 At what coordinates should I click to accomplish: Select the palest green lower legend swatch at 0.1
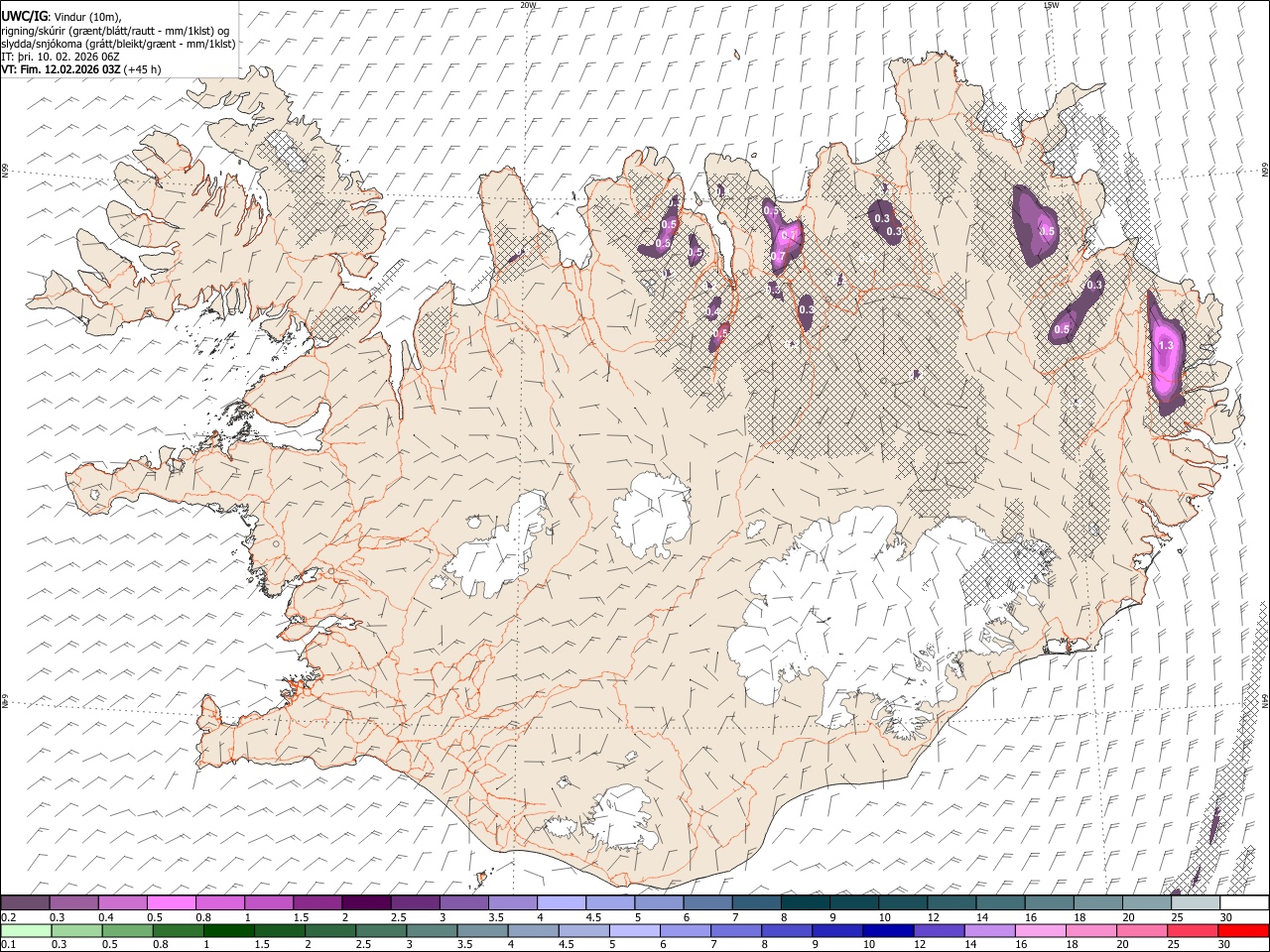click(x=25, y=930)
